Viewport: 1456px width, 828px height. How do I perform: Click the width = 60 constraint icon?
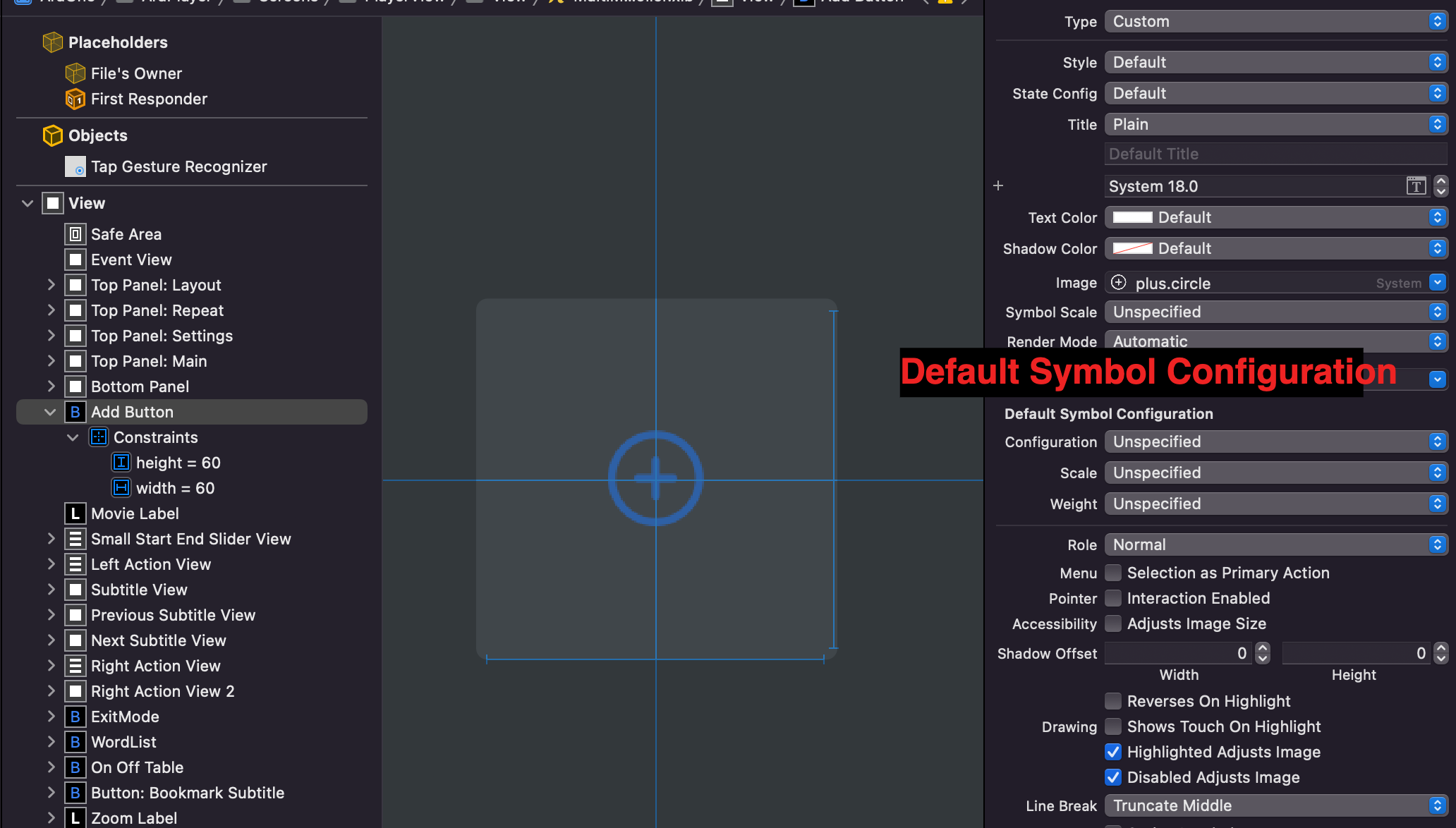(x=121, y=488)
